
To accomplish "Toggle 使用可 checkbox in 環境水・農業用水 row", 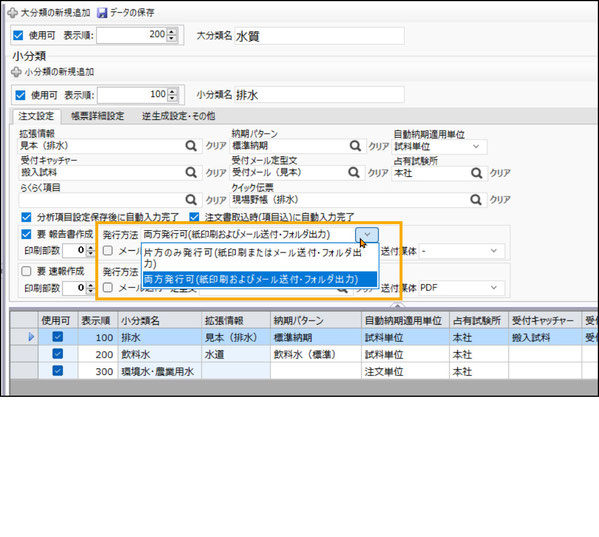I will pos(58,370).
